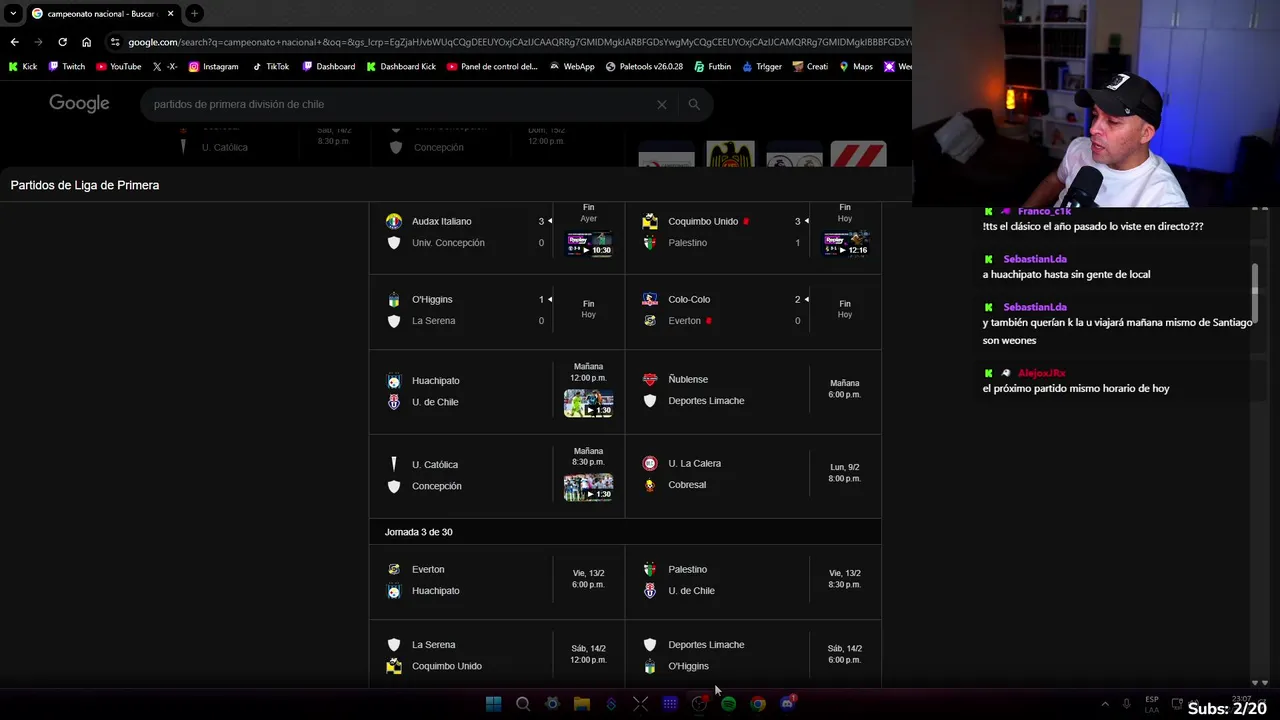Viewport: 1280px width, 720px height.
Task: Open Palestino vs U. de Chile Jornada 3 match
Action: [x=753, y=580]
